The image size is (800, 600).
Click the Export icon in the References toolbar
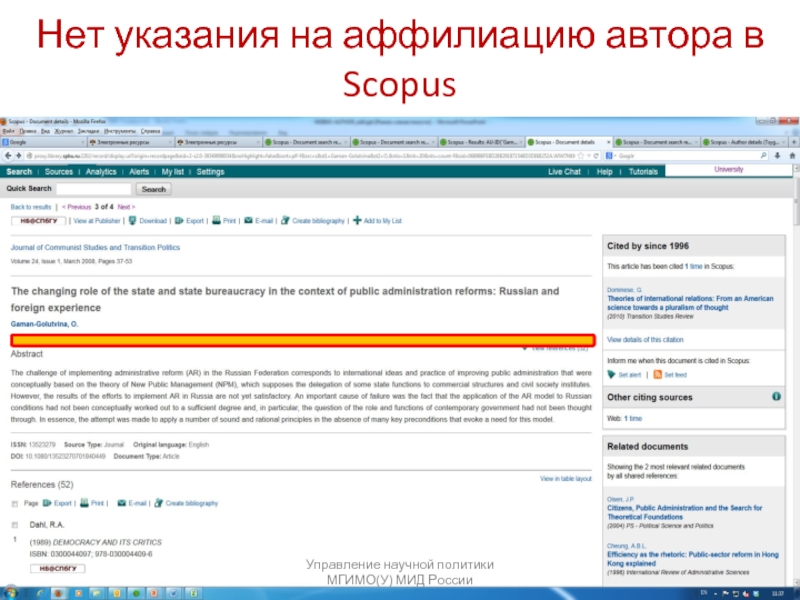[x=47, y=503]
